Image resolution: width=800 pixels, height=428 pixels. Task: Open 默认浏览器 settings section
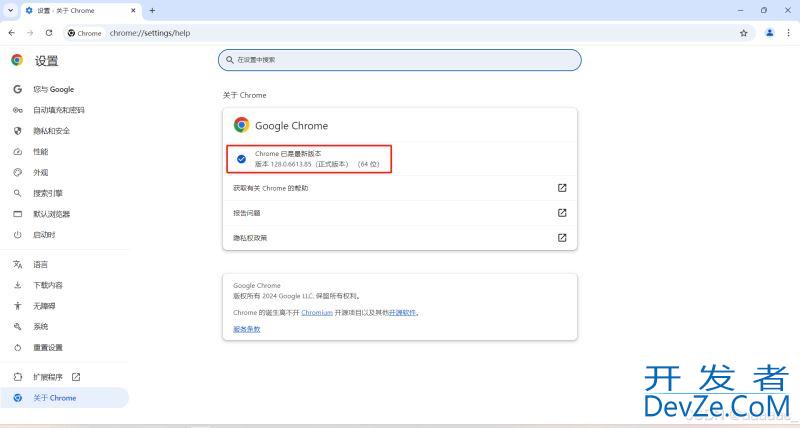pos(64,214)
